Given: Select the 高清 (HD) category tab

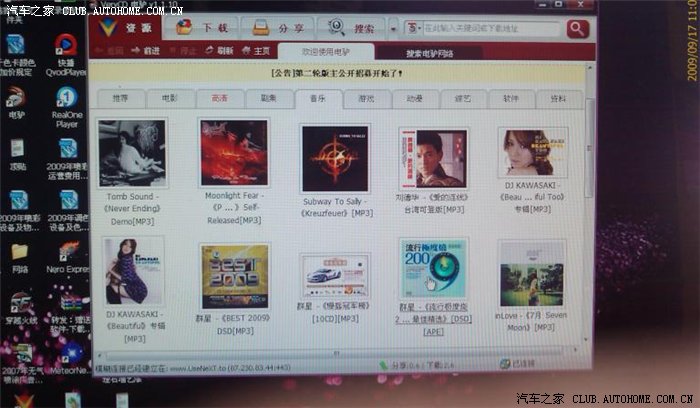Looking at the screenshot, I should (x=218, y=98).
